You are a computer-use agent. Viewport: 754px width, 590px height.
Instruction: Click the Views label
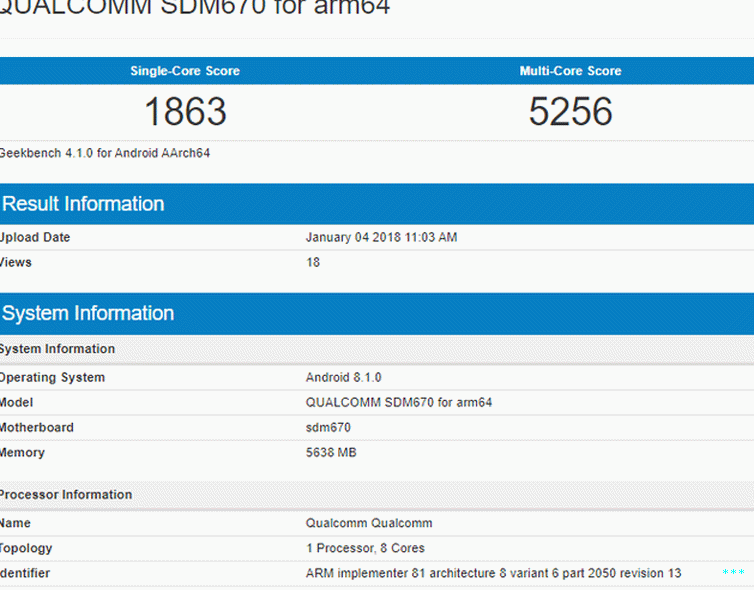(x=16, y=262)
